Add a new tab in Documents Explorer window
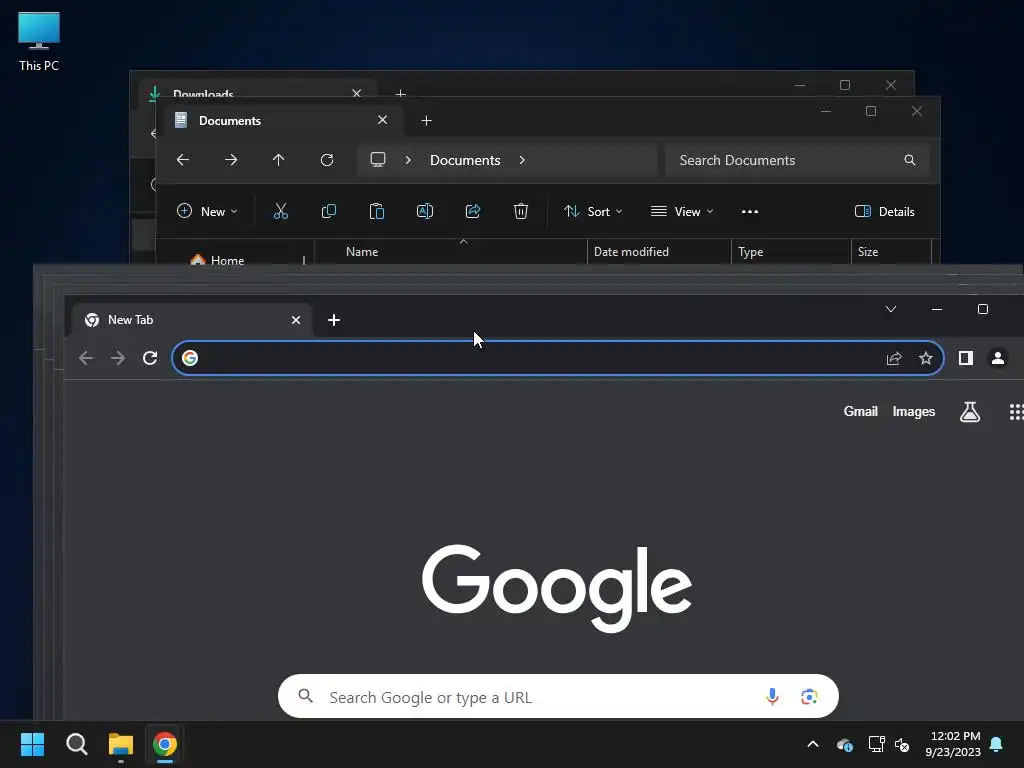1024x768 pixels. click(x=426, y=121)
